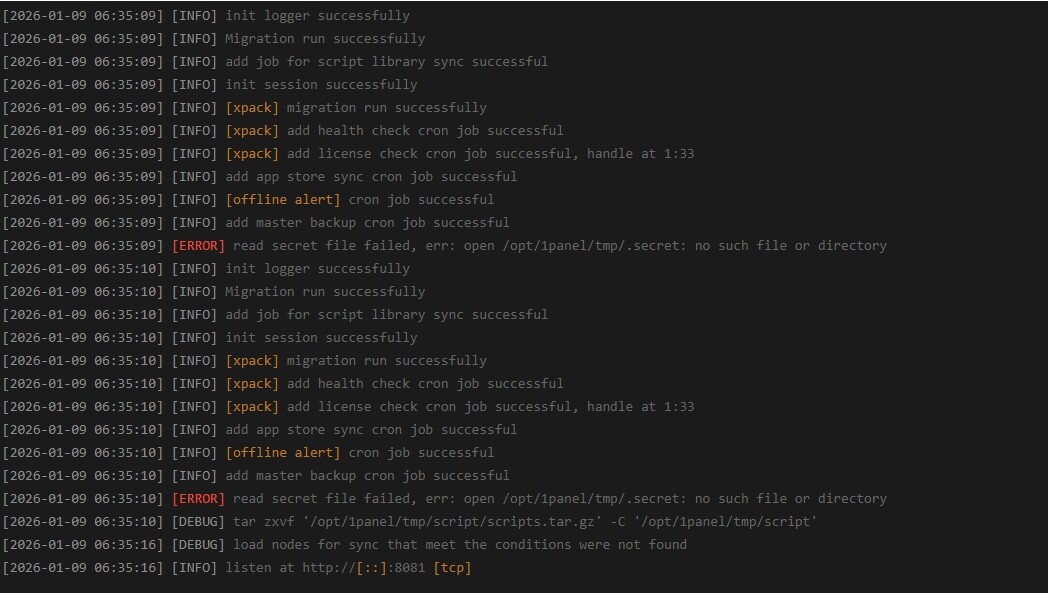Click the [offline alert] tag at 06:35:10
The width and height of the screenshot is (1048, 593).
(x=283, y=453)
